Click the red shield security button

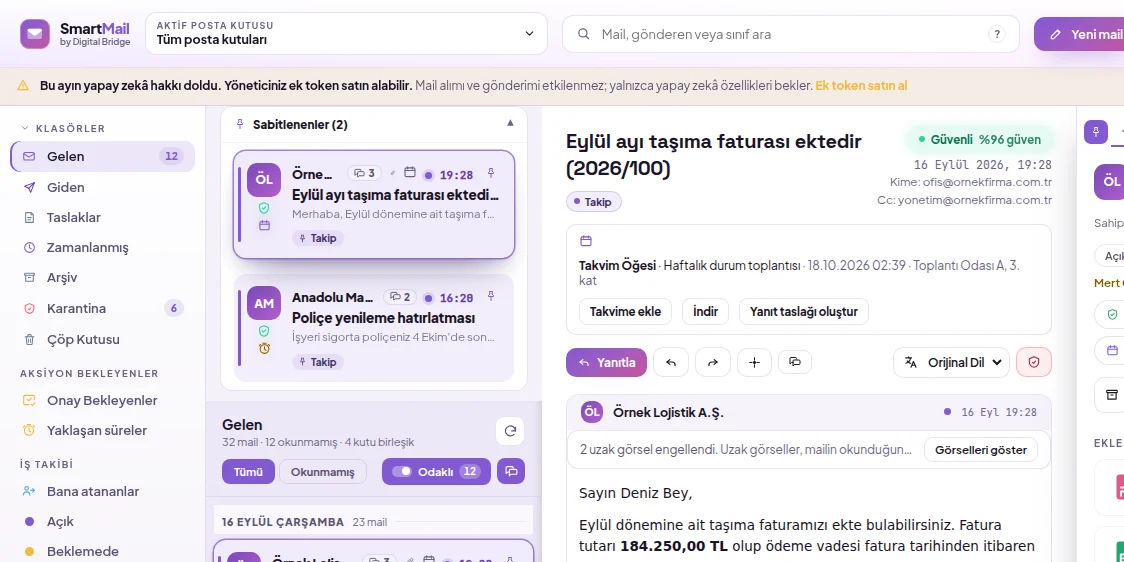pyautogui.click(x=1034, y=363)
